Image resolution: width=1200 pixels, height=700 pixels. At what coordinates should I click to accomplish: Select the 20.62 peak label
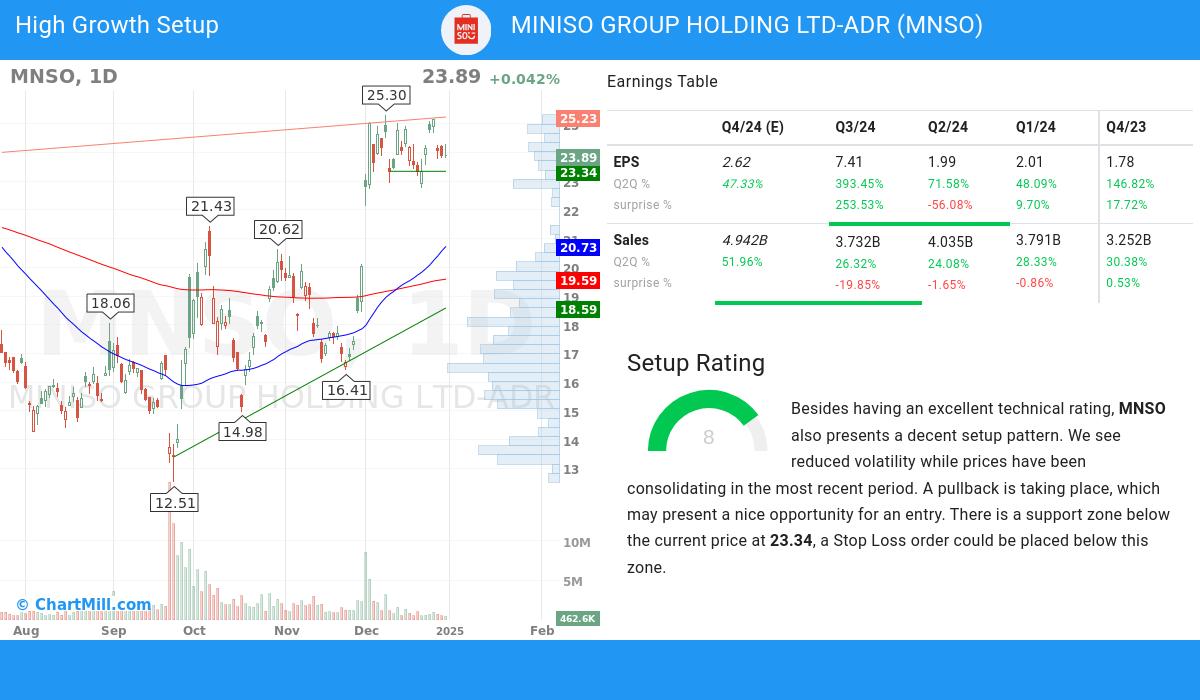(x=279, y=229)
